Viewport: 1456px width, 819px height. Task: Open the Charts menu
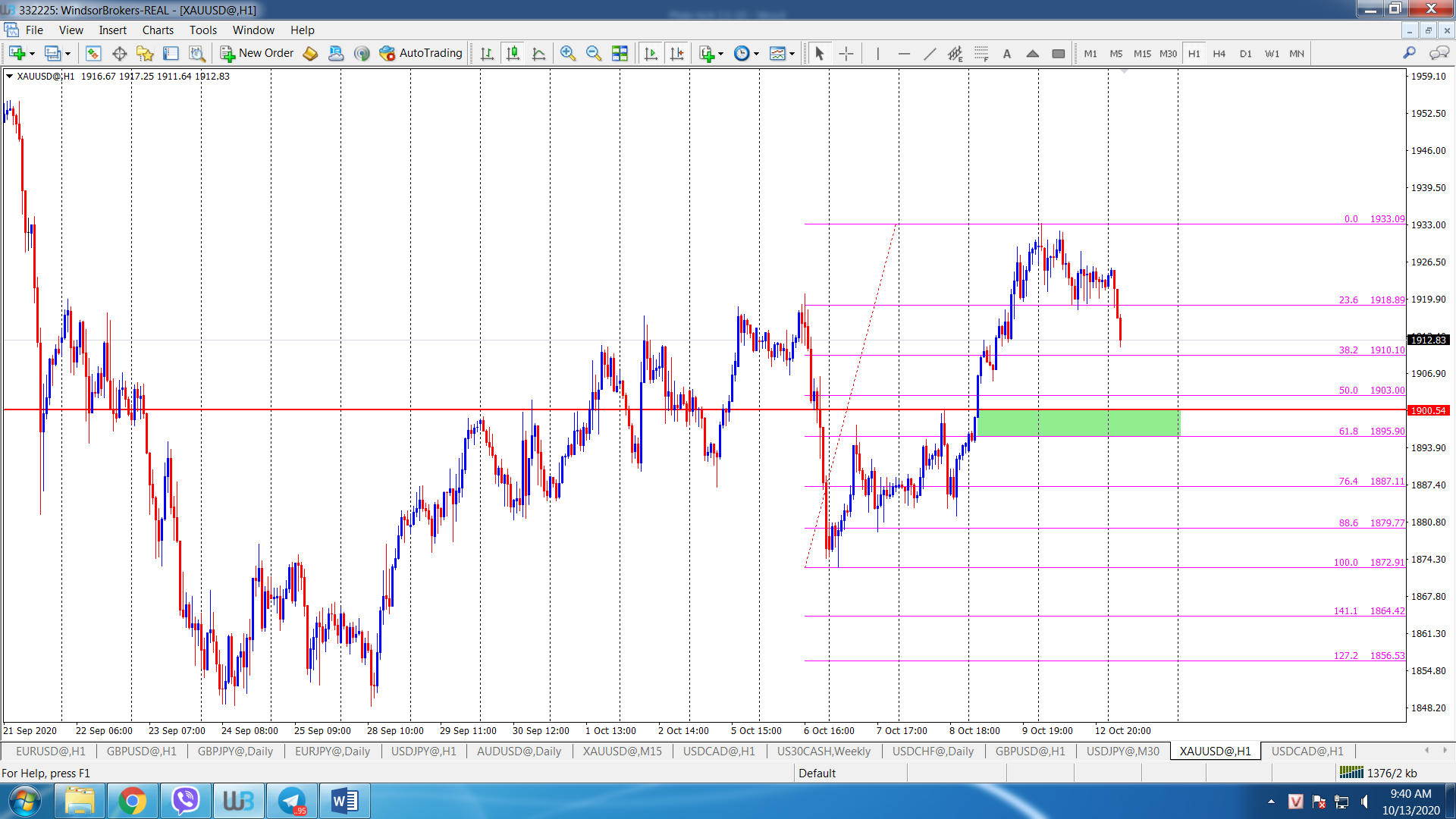pyautogui.click(x=158, y=30)
